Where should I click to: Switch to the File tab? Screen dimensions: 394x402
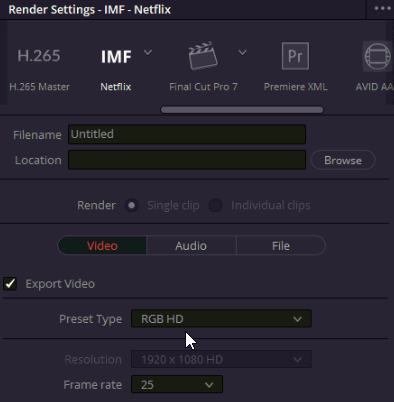coord(281,246)
